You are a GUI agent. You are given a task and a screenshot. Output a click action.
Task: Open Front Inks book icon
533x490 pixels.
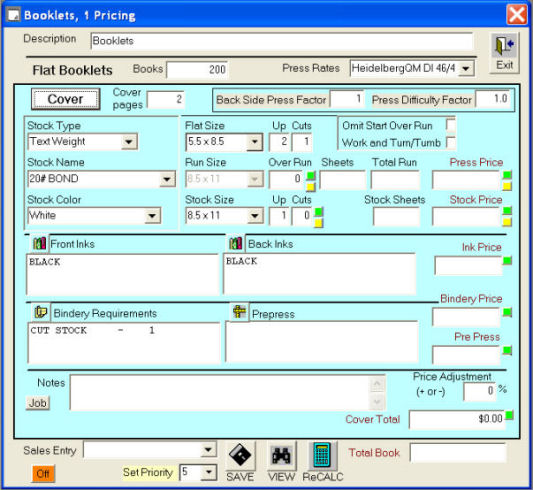click(39, 244)
